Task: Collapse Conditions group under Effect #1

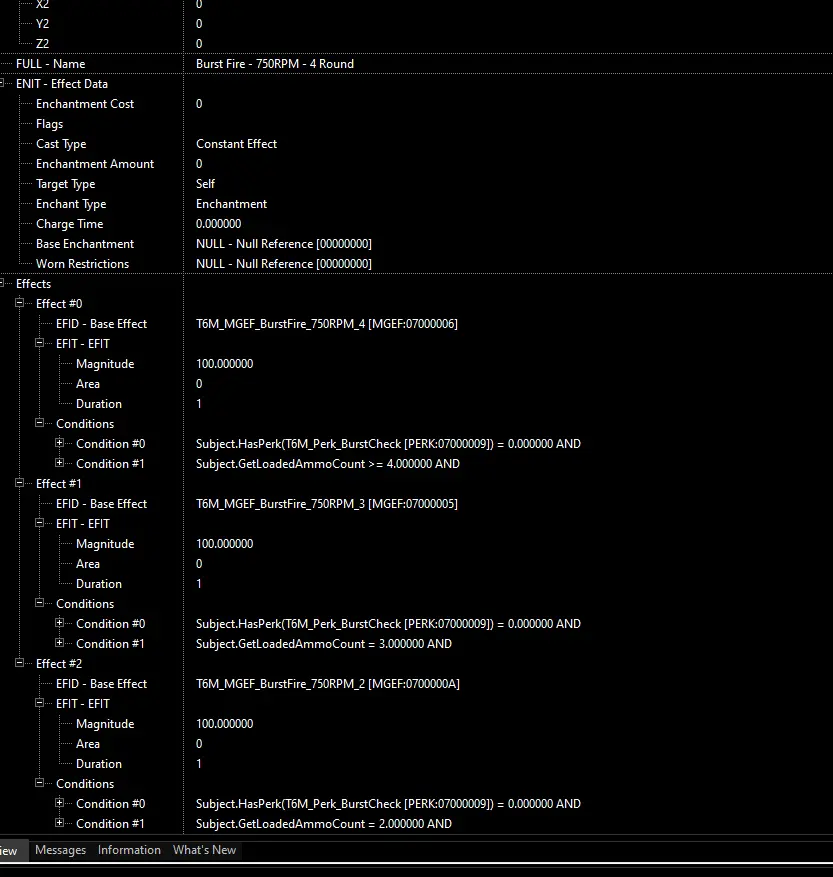Action: pos(40,603)
